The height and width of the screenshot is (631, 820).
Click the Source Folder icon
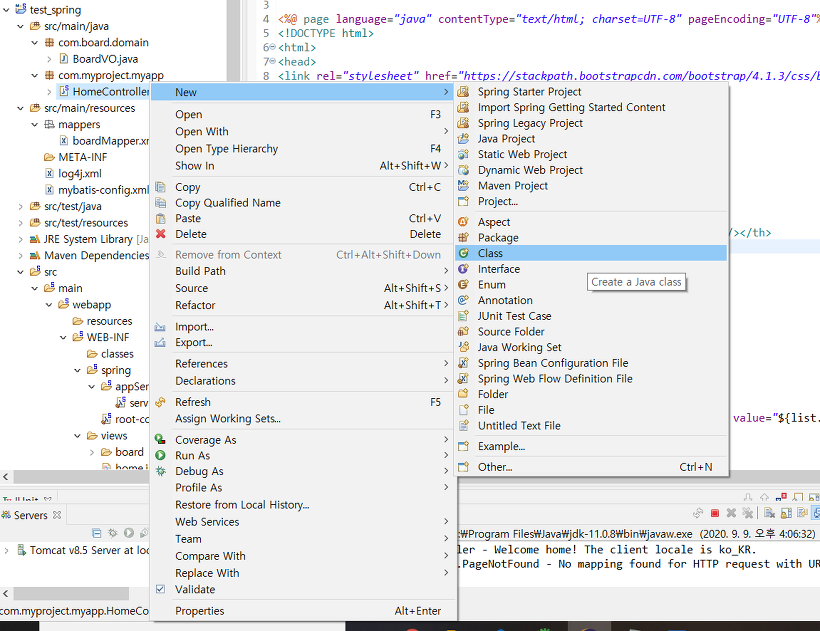click(463, 331)
